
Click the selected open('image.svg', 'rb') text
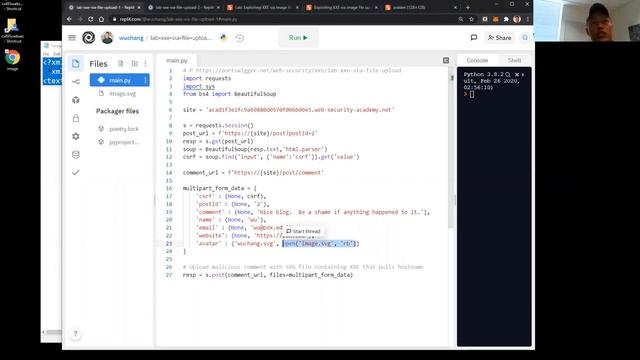click(x=320, y=244)
